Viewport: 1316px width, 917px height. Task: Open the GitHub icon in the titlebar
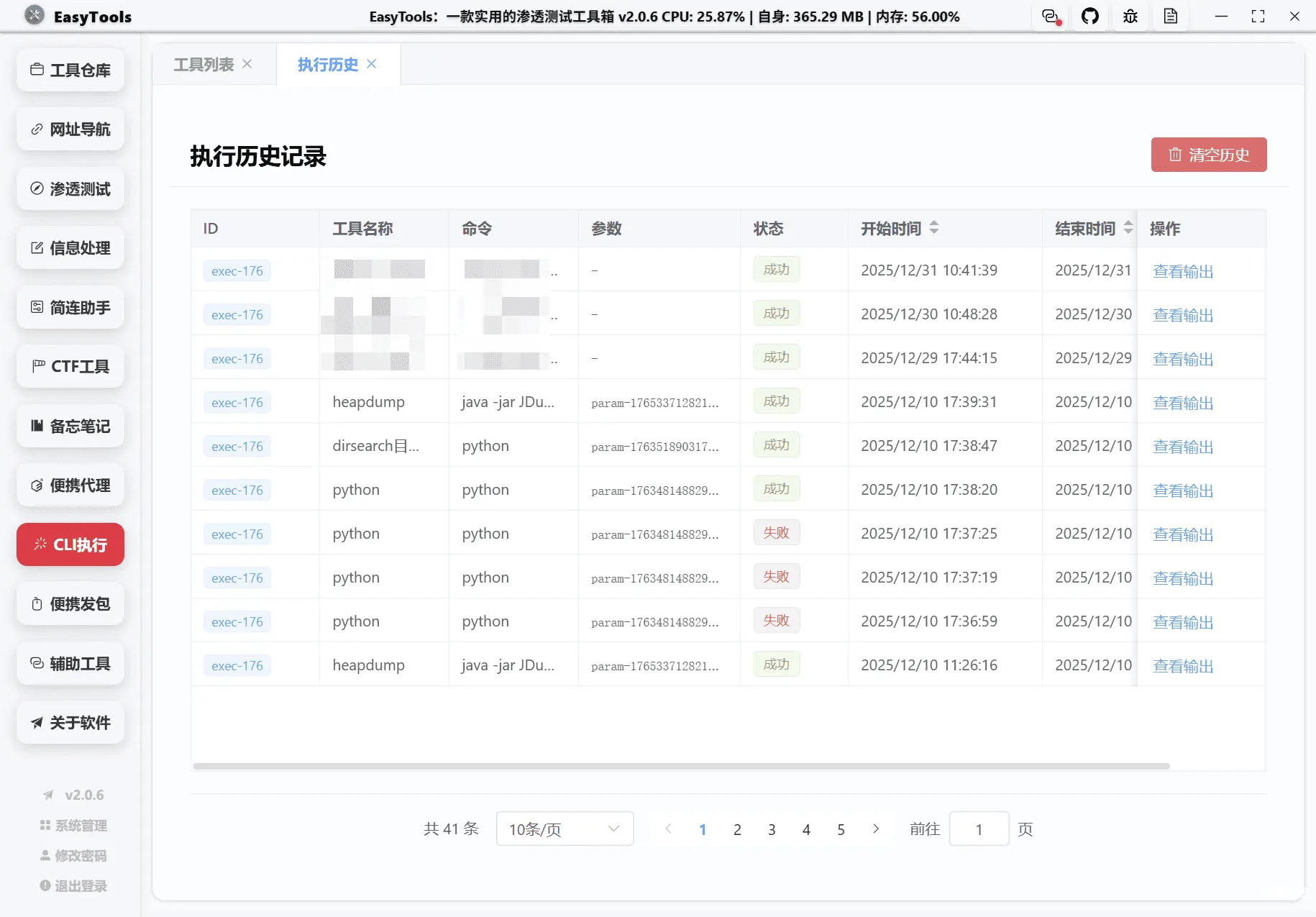[1090, 16]
